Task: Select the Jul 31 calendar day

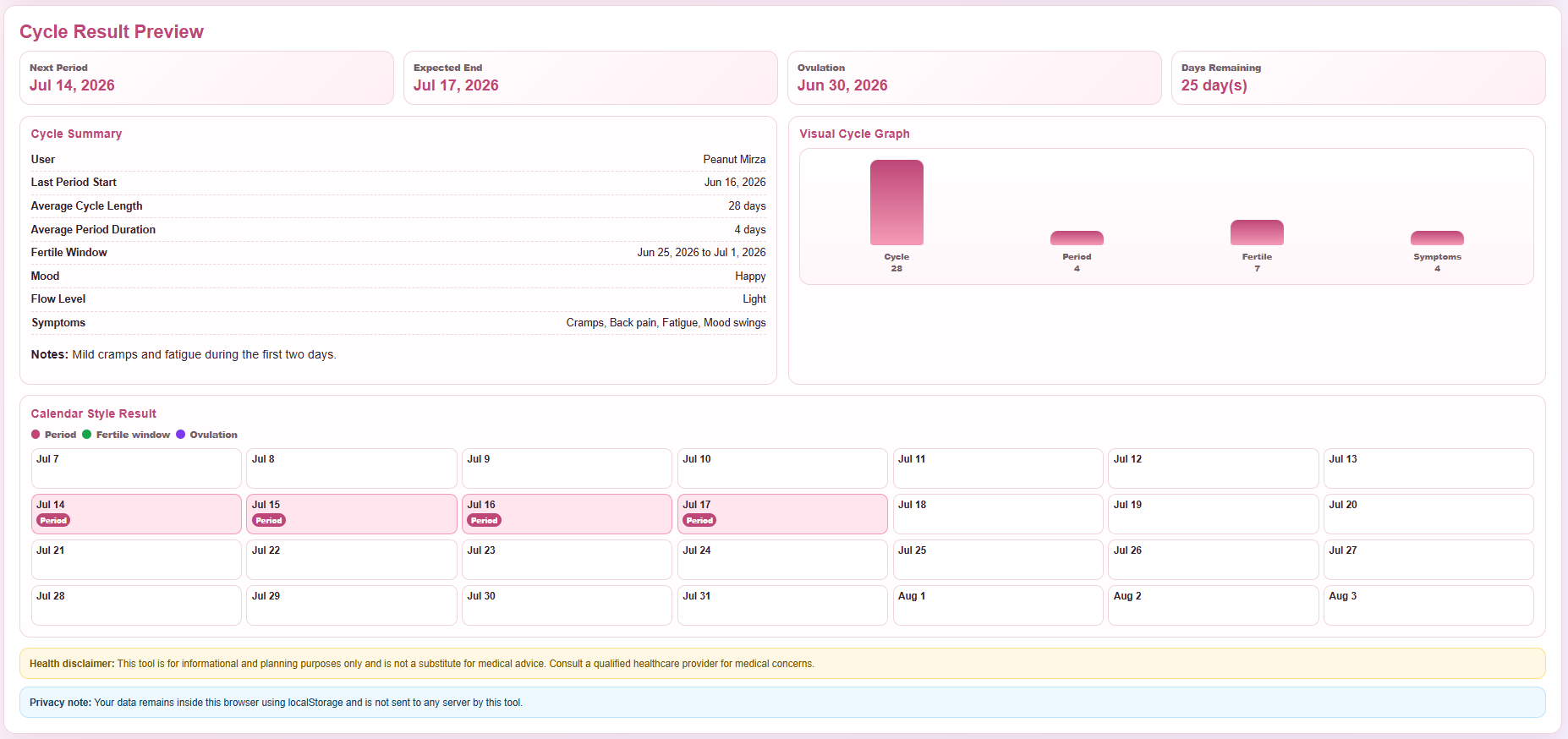Action: click(782, 605)
